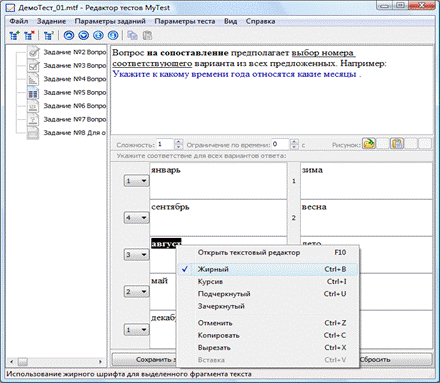Move task down with blue arrow icon
Image resolution: width=440 pixels, height=383 pixels.
(84, 35)
